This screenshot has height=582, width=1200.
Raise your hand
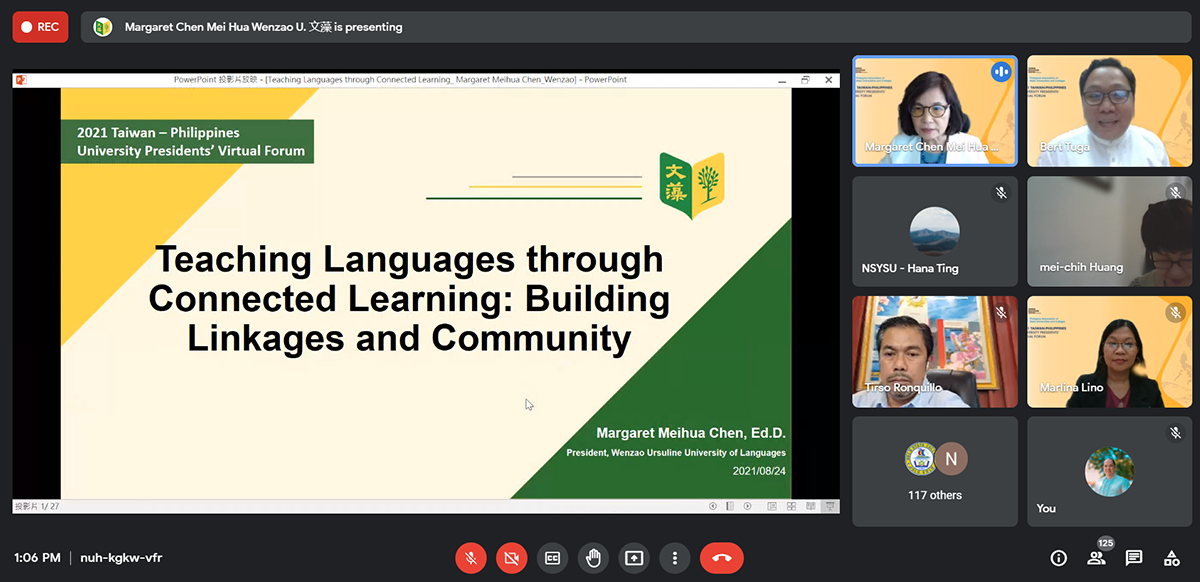pos(593,558)
